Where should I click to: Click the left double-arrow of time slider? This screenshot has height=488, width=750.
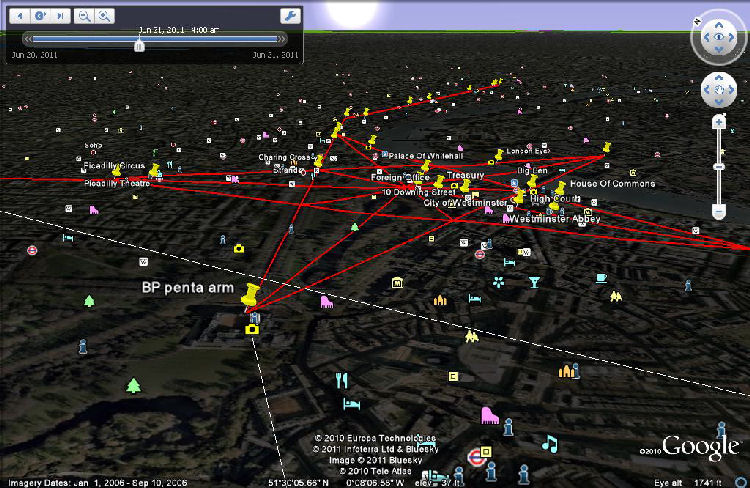tap(27, 39)
